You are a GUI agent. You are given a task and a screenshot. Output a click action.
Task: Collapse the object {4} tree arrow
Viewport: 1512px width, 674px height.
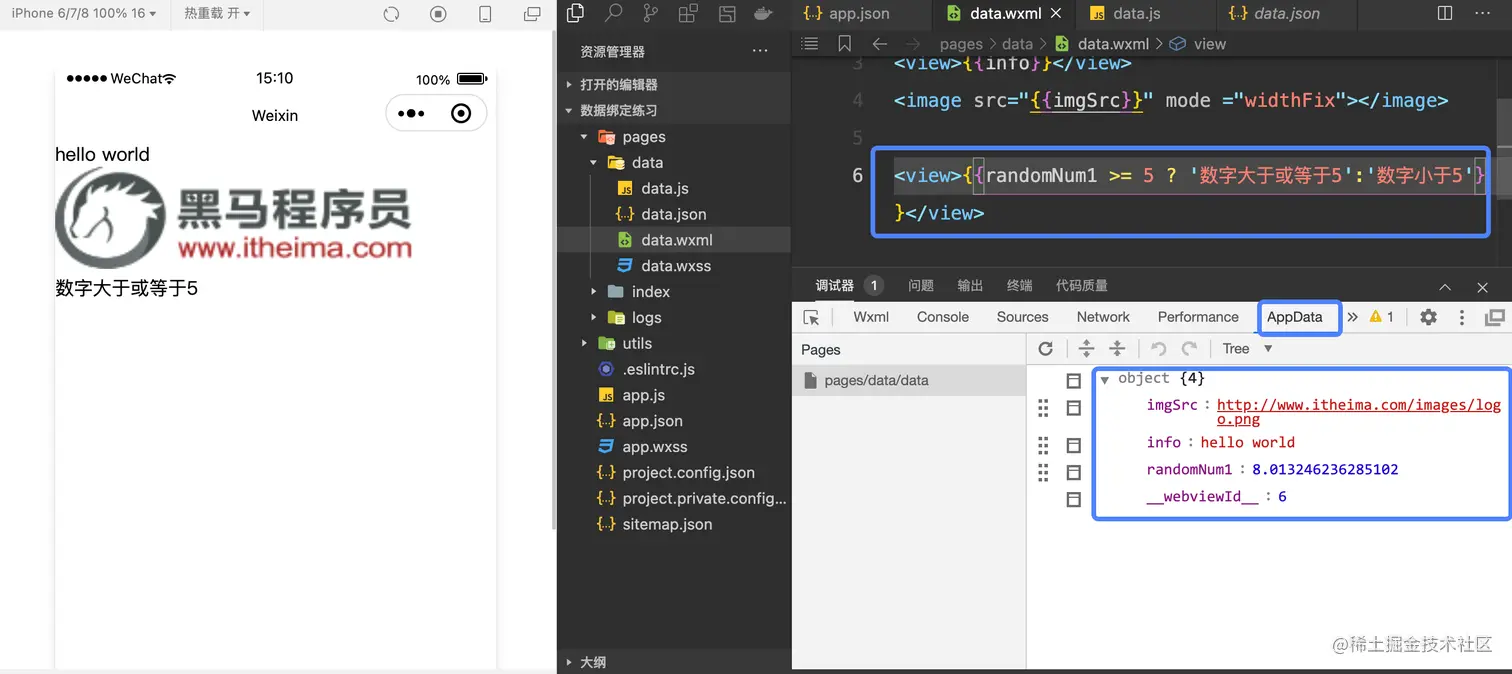click(x=1105, y=379)
